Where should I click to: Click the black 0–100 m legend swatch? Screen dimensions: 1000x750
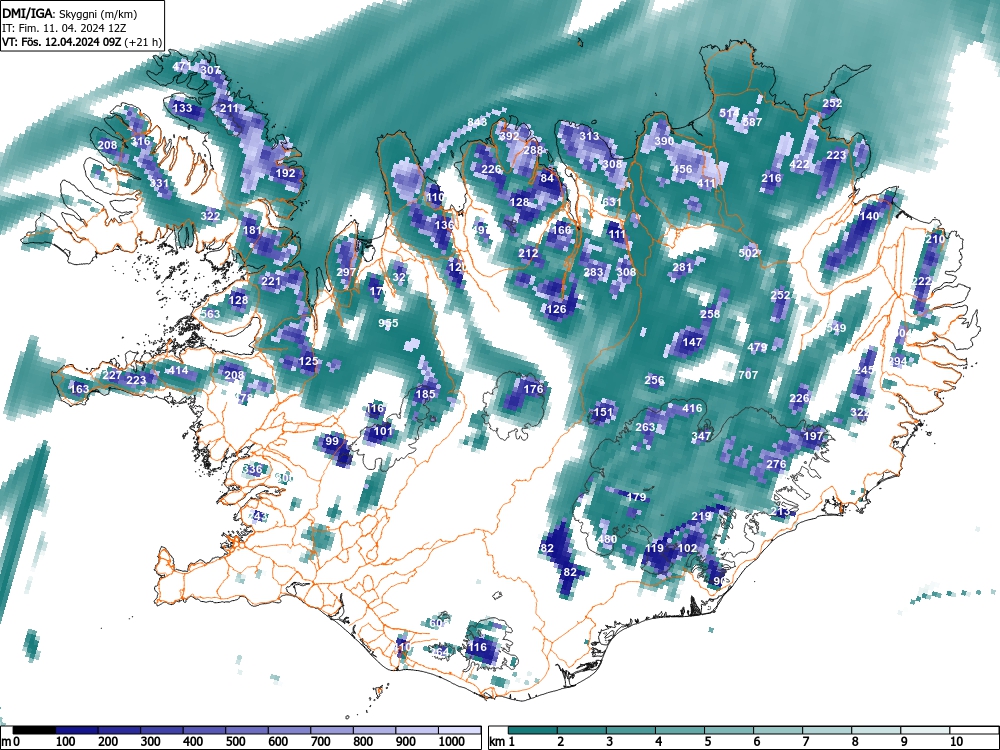pos(34,730)
